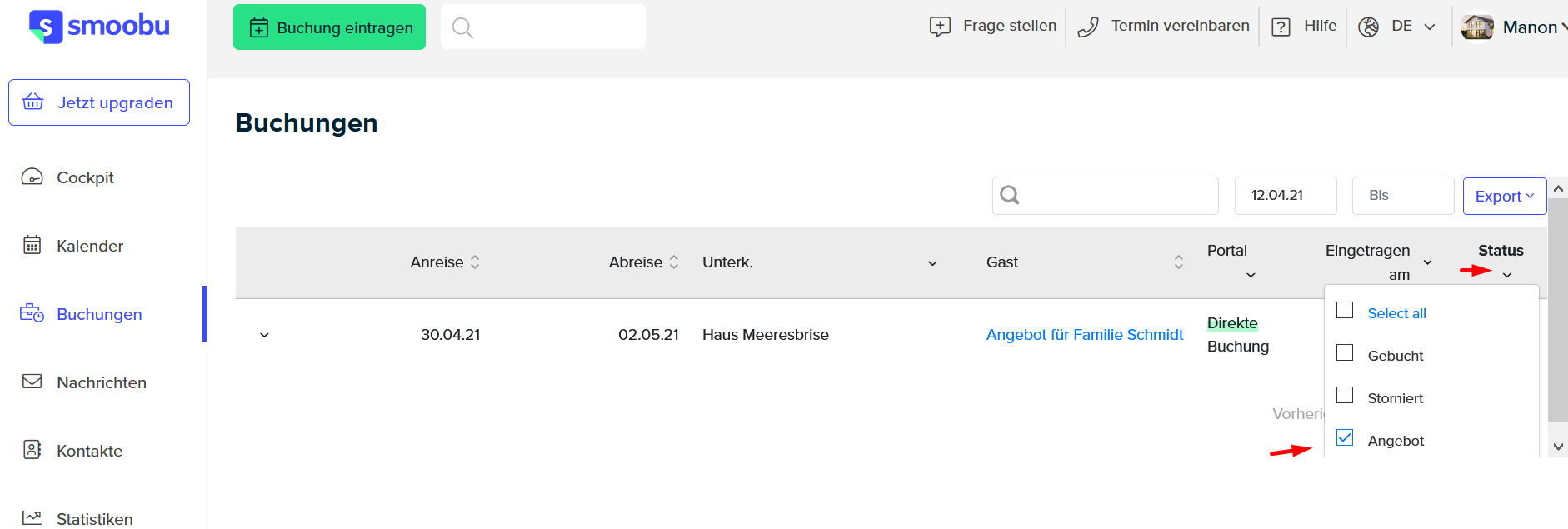Open Kontakte in the sidebar

tap(89, 451)
